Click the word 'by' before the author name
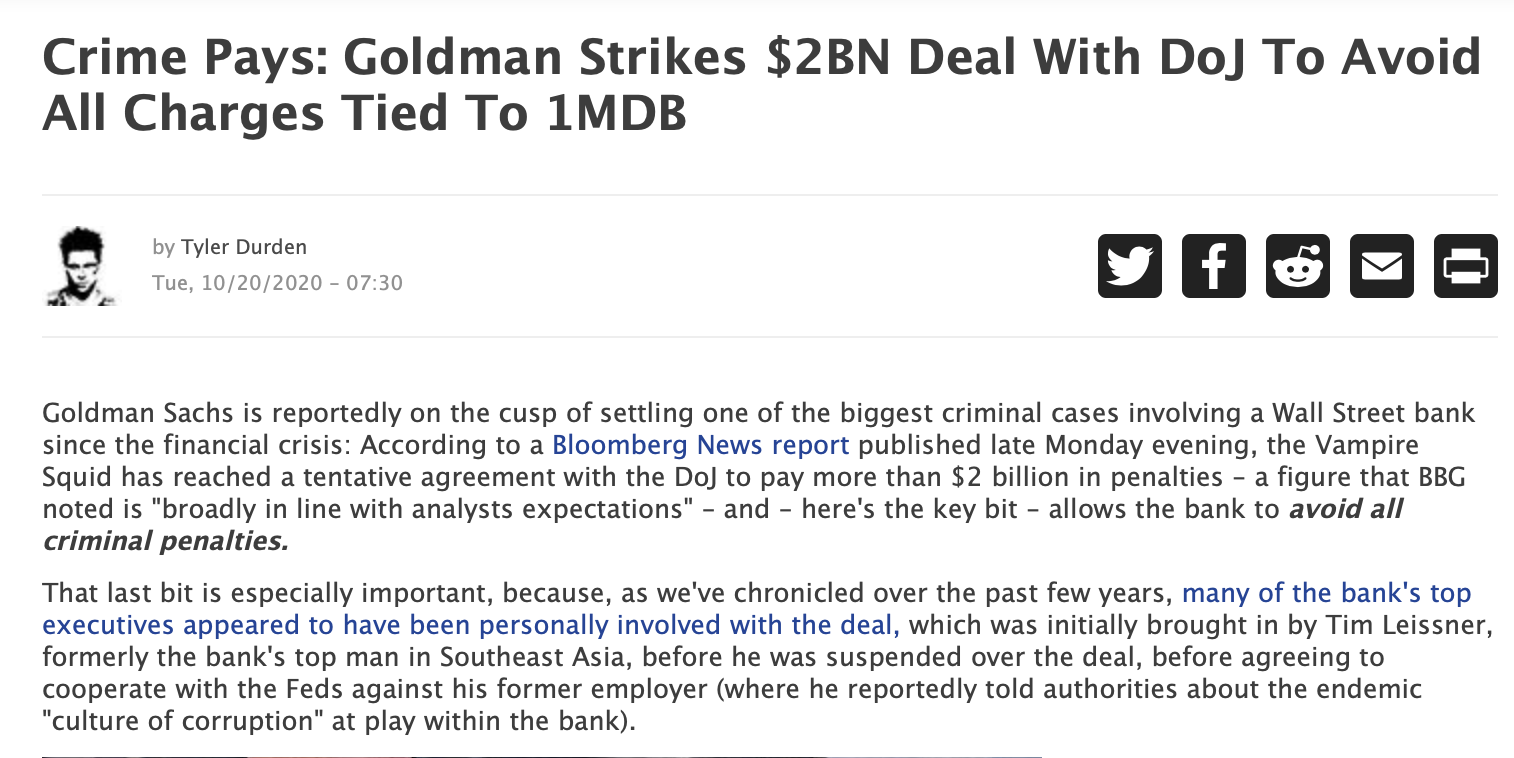This screenshot has width=1514, height=758. [163, 248]
